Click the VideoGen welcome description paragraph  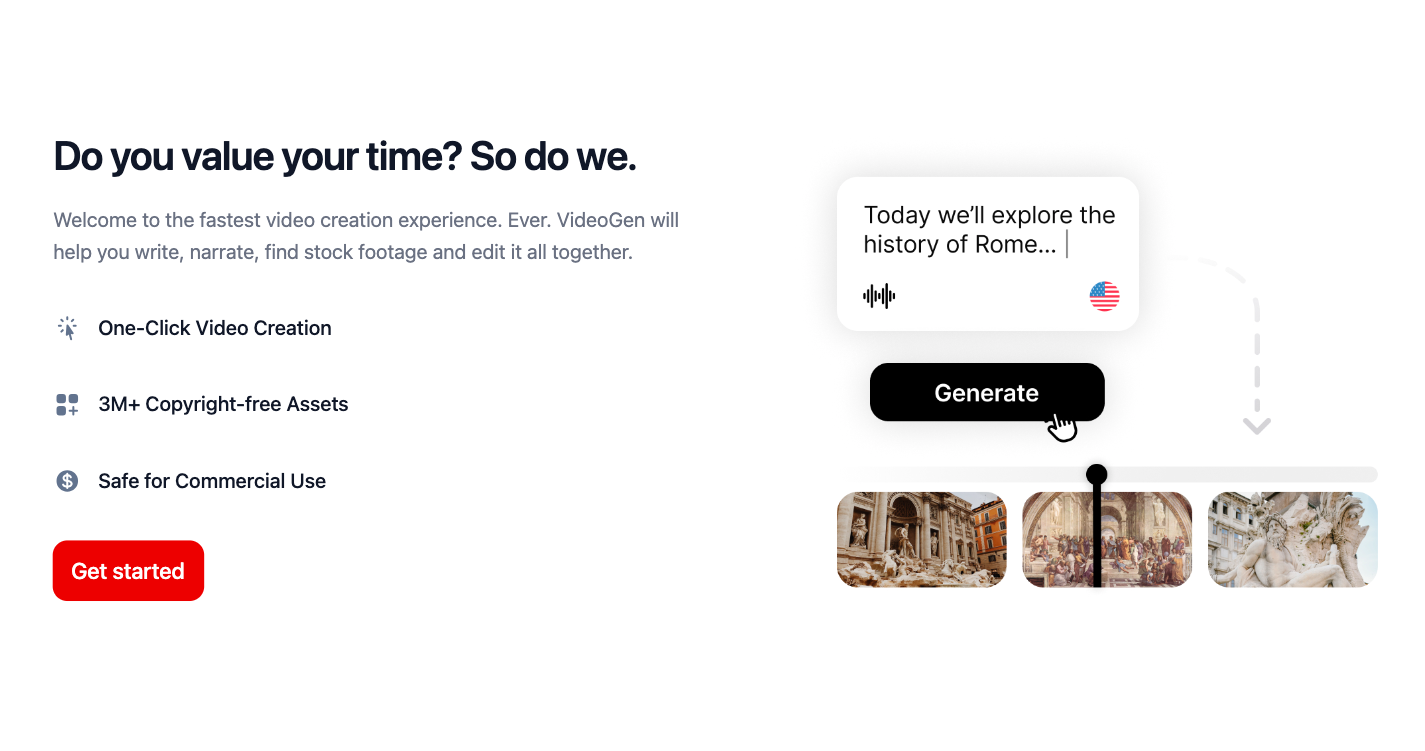pos(366,236)
